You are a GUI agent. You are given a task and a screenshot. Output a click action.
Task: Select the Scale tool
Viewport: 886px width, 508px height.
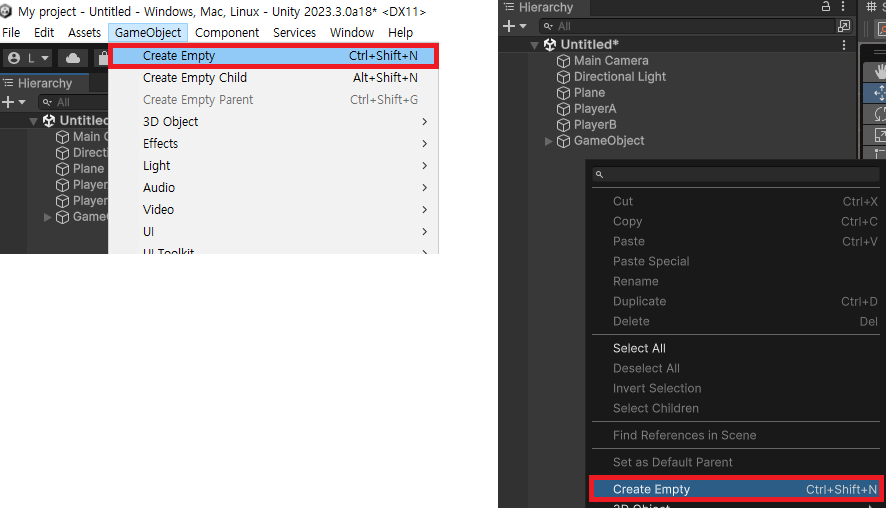coord(876,134)
